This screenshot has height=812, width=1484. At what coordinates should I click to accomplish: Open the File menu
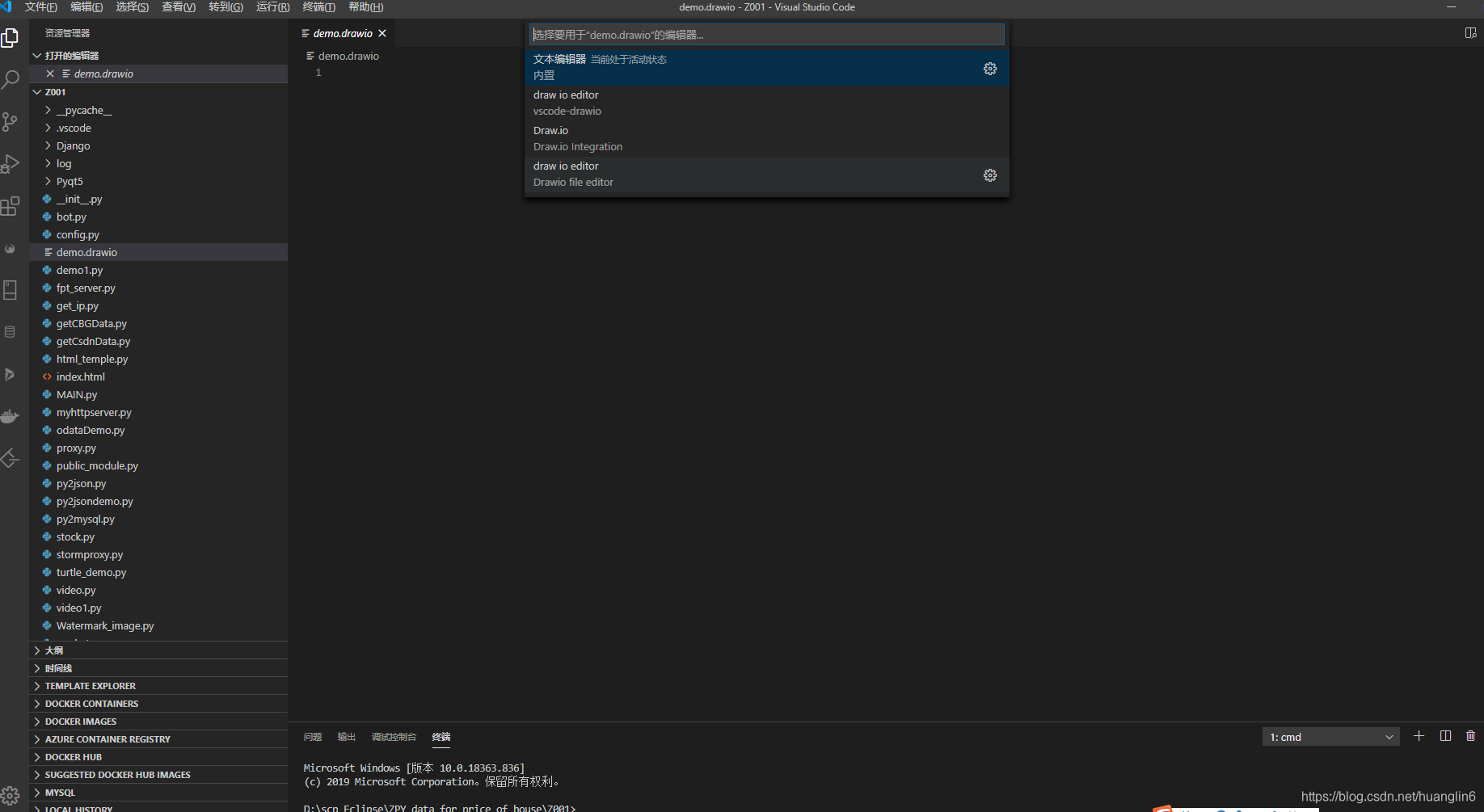pos(41,7)
